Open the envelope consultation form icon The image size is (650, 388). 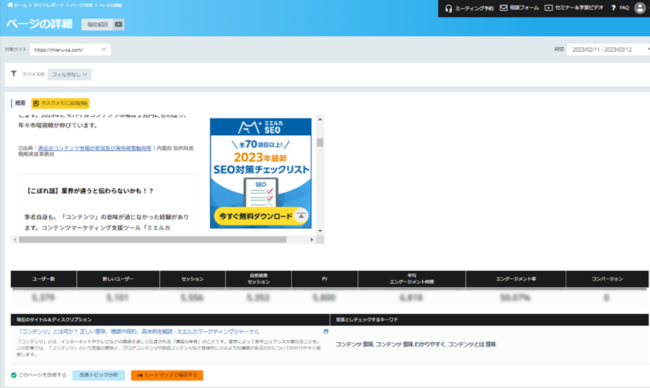(503, 8)
